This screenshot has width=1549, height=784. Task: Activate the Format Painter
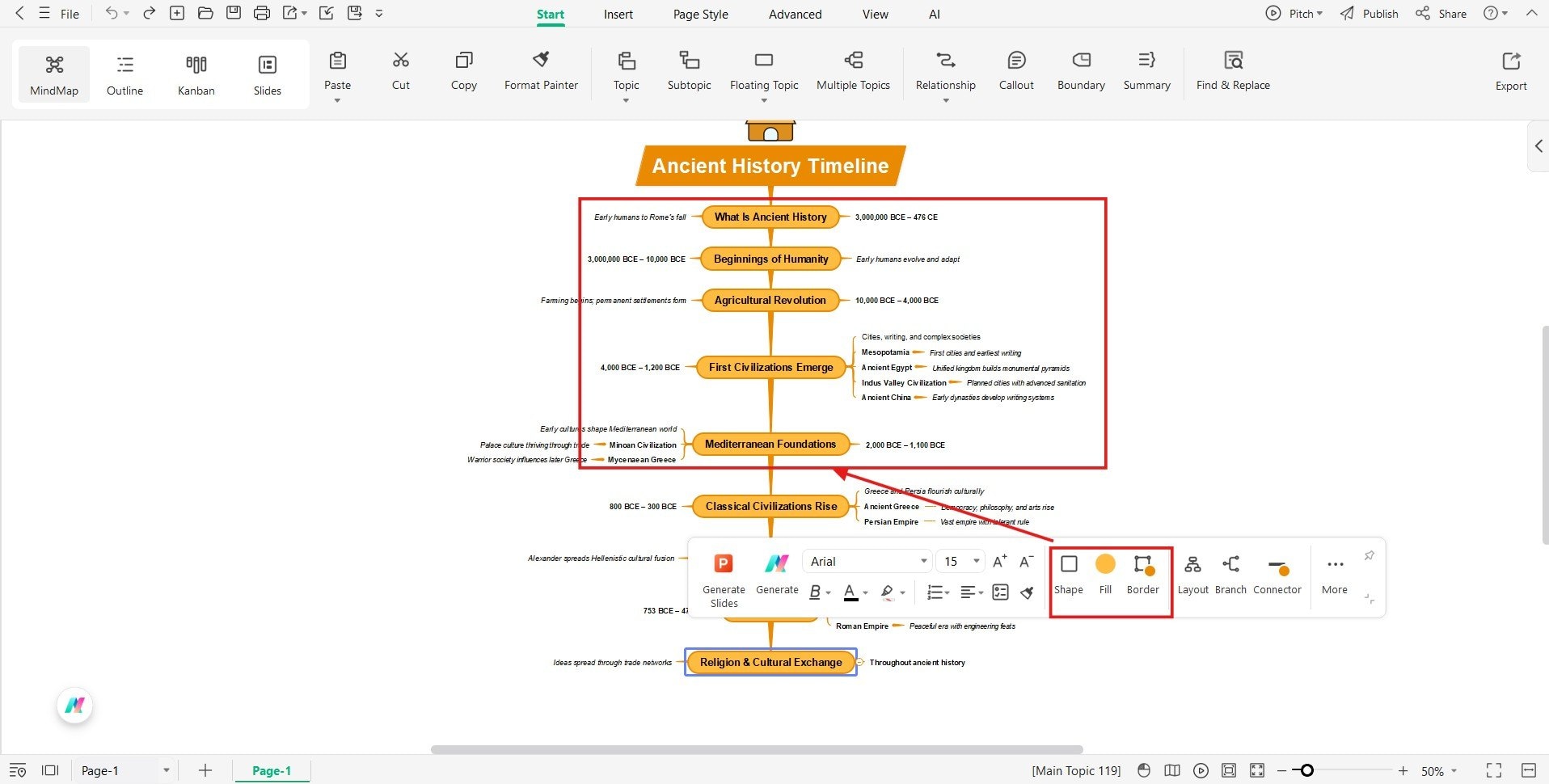540,71
